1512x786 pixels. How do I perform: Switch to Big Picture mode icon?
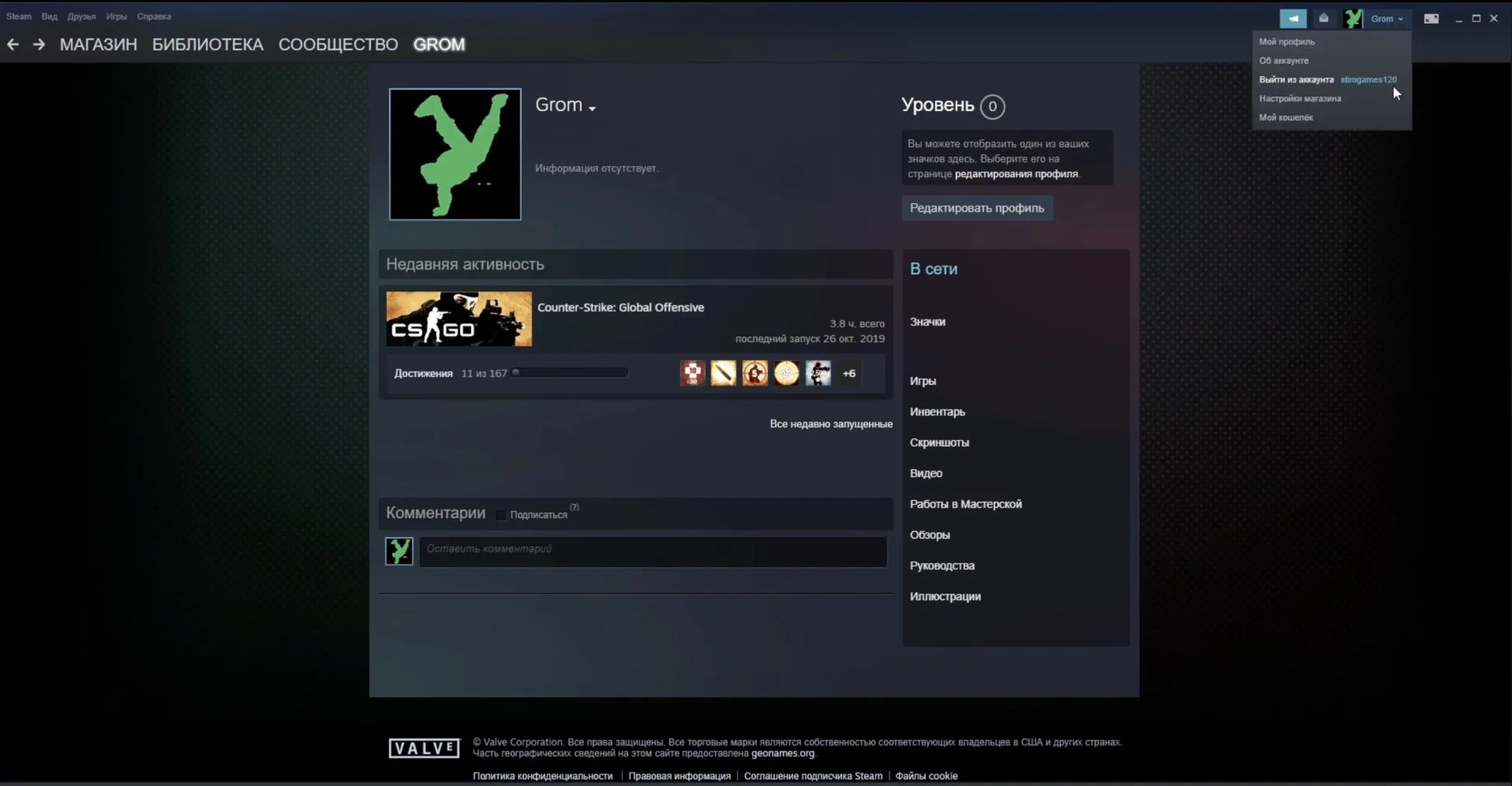click(x=1432, y=18)
